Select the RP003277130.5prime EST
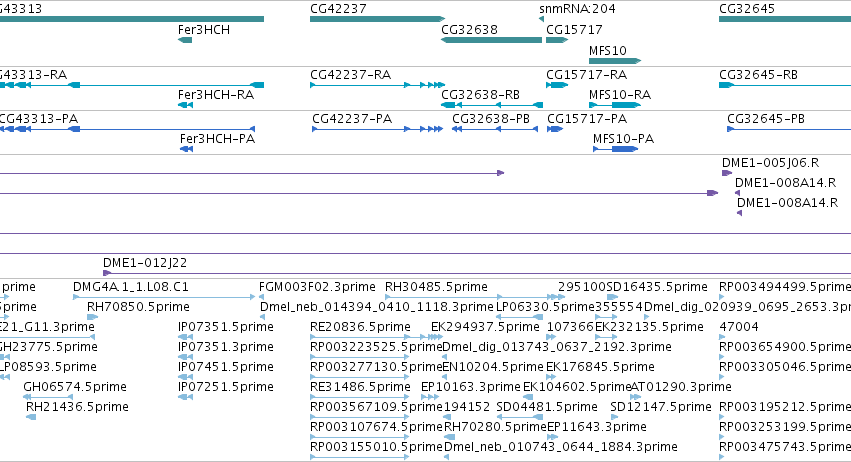 [359, 377]
